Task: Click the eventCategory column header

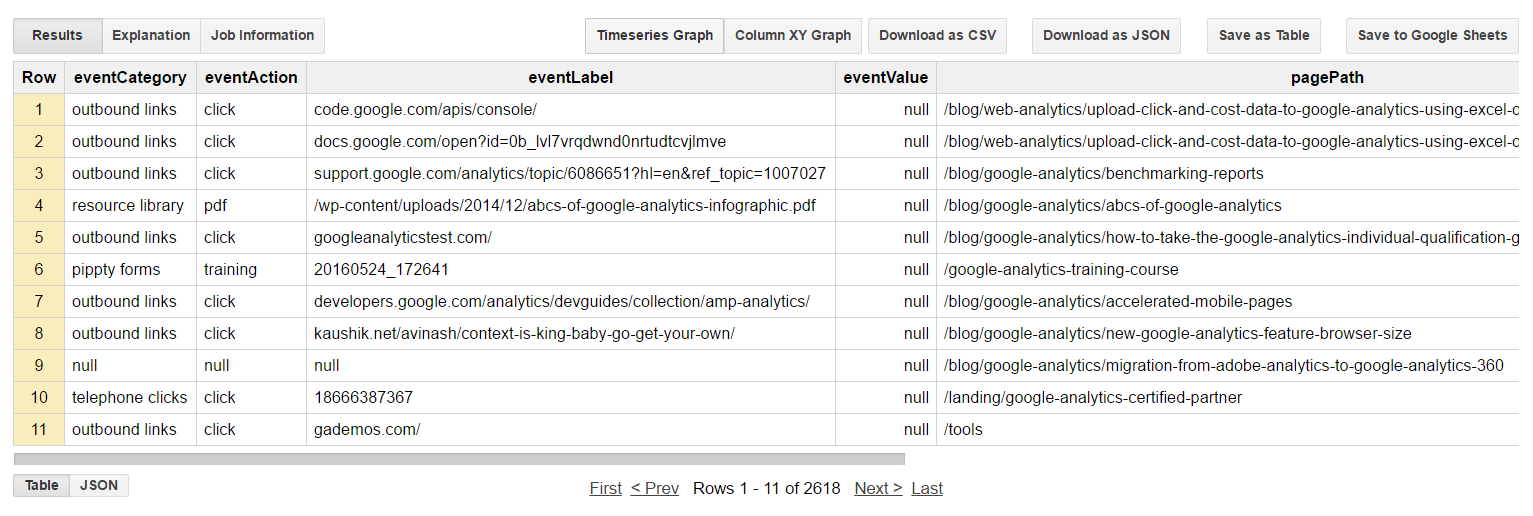Action: point(130,78)
